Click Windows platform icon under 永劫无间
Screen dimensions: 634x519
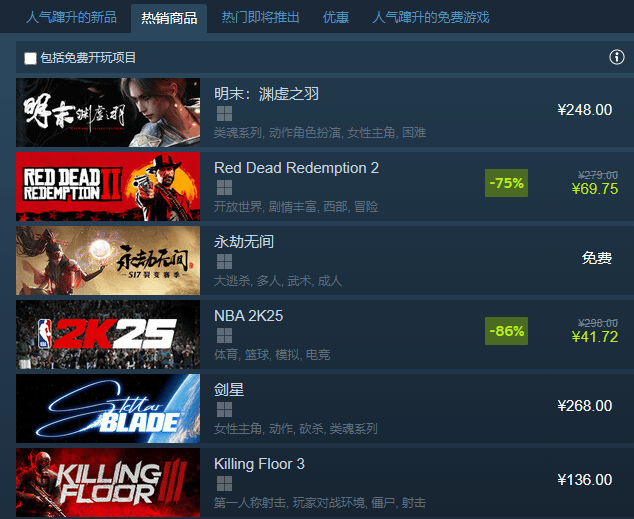tap(224, 262)
